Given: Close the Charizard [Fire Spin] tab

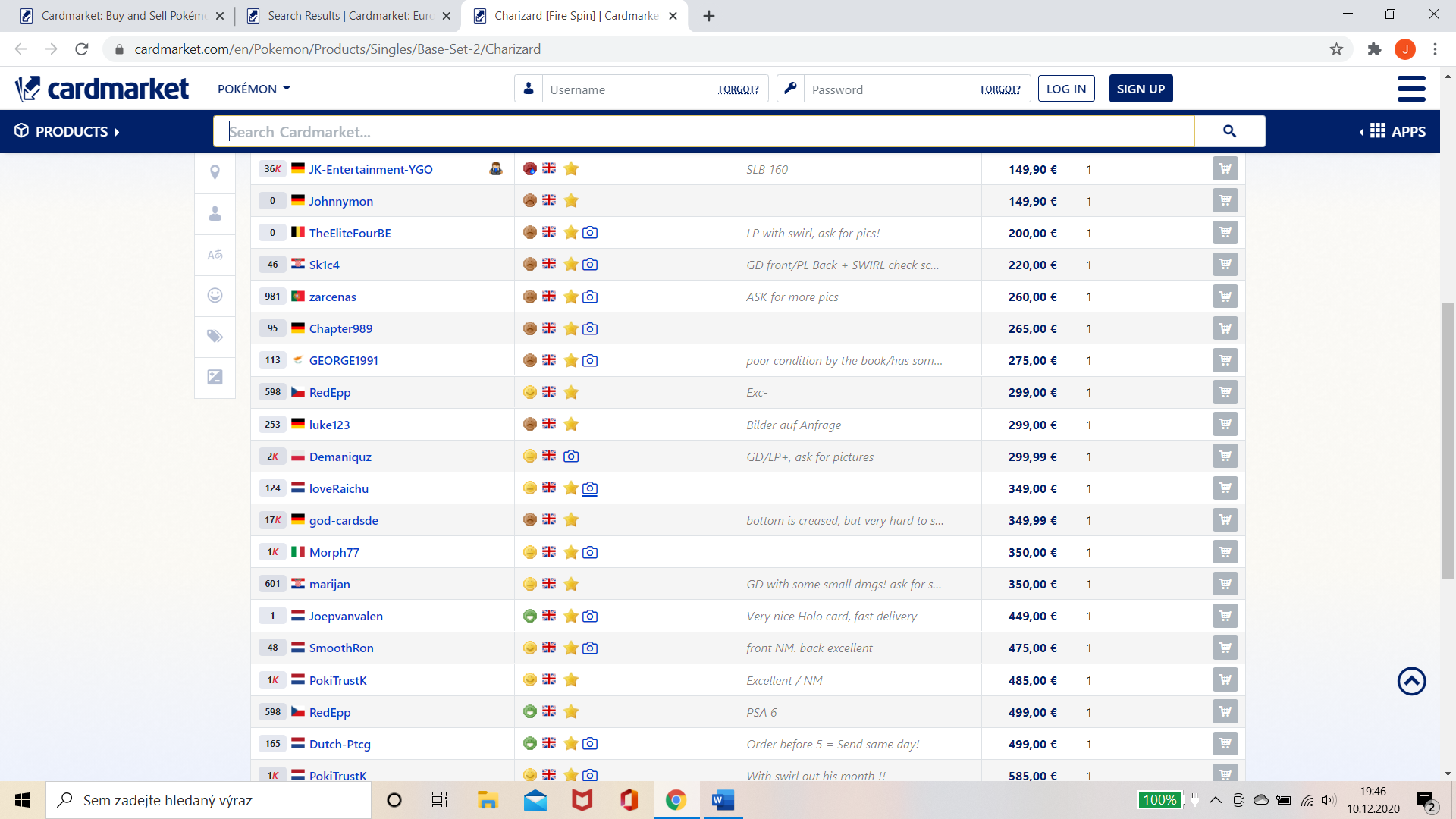Looking at the screenshot, I should point(673,16).
